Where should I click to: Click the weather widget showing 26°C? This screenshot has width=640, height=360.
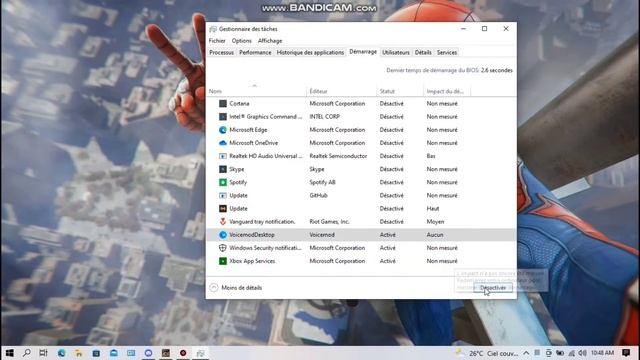pos(488,353)
